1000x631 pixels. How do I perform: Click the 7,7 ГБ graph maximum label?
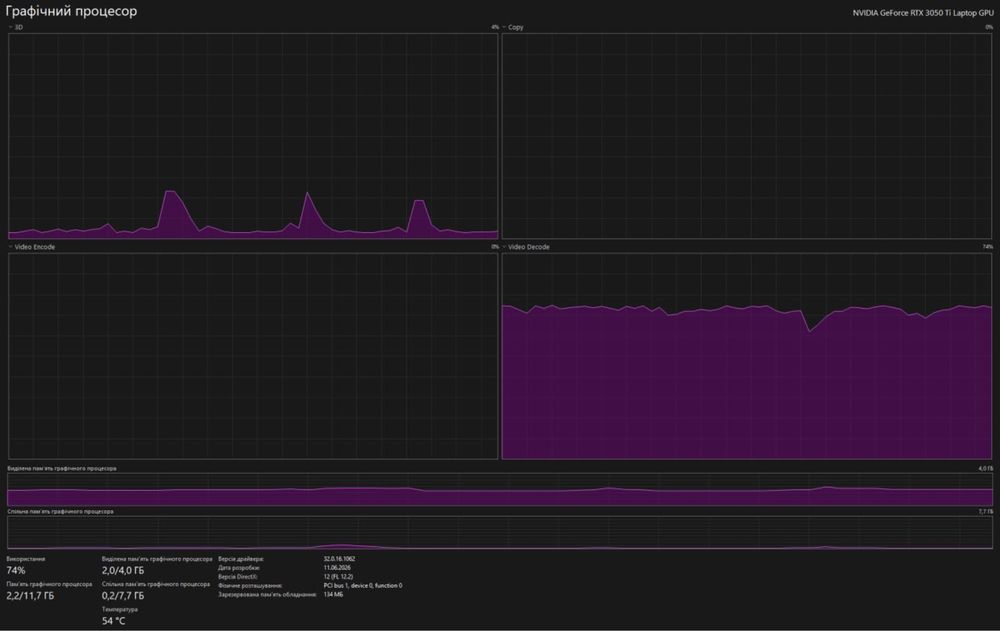click(986, 512)
